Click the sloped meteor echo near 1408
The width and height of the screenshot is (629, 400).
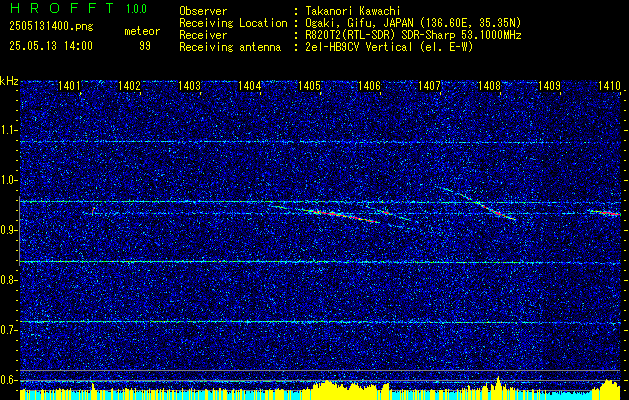[487, 207]
